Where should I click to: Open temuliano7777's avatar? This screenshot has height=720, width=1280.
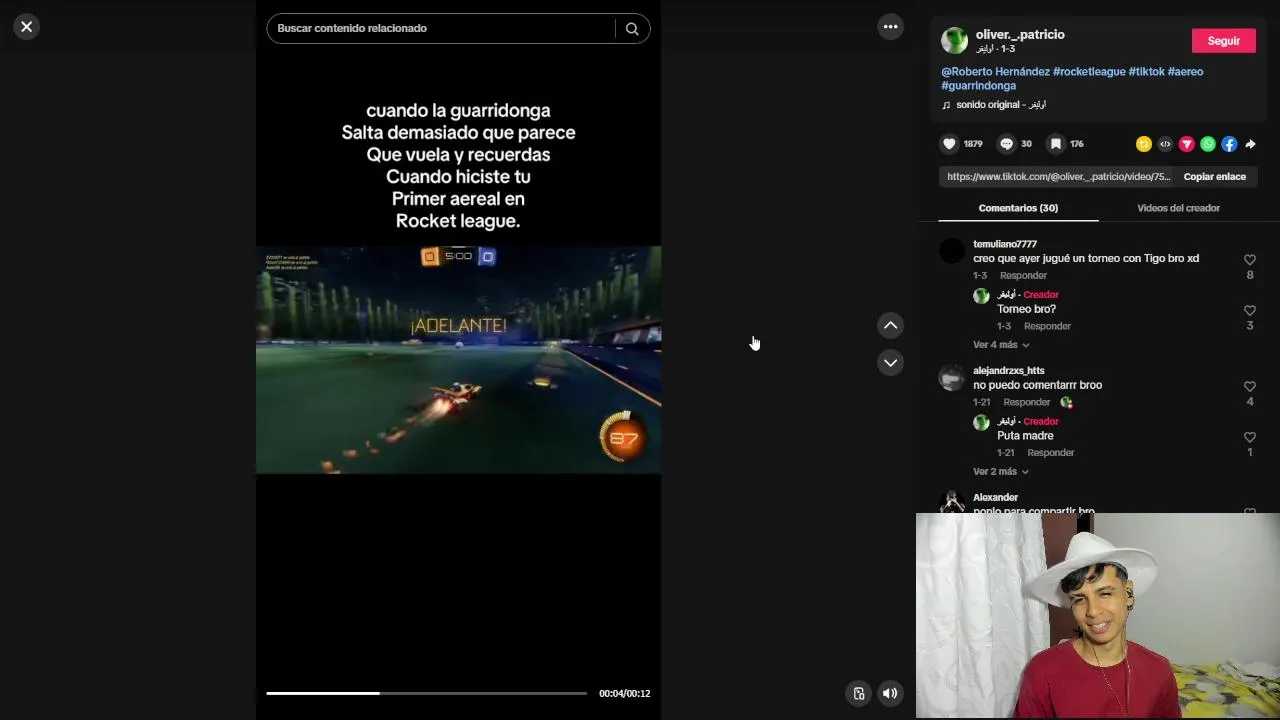click(x=952, y=250)
